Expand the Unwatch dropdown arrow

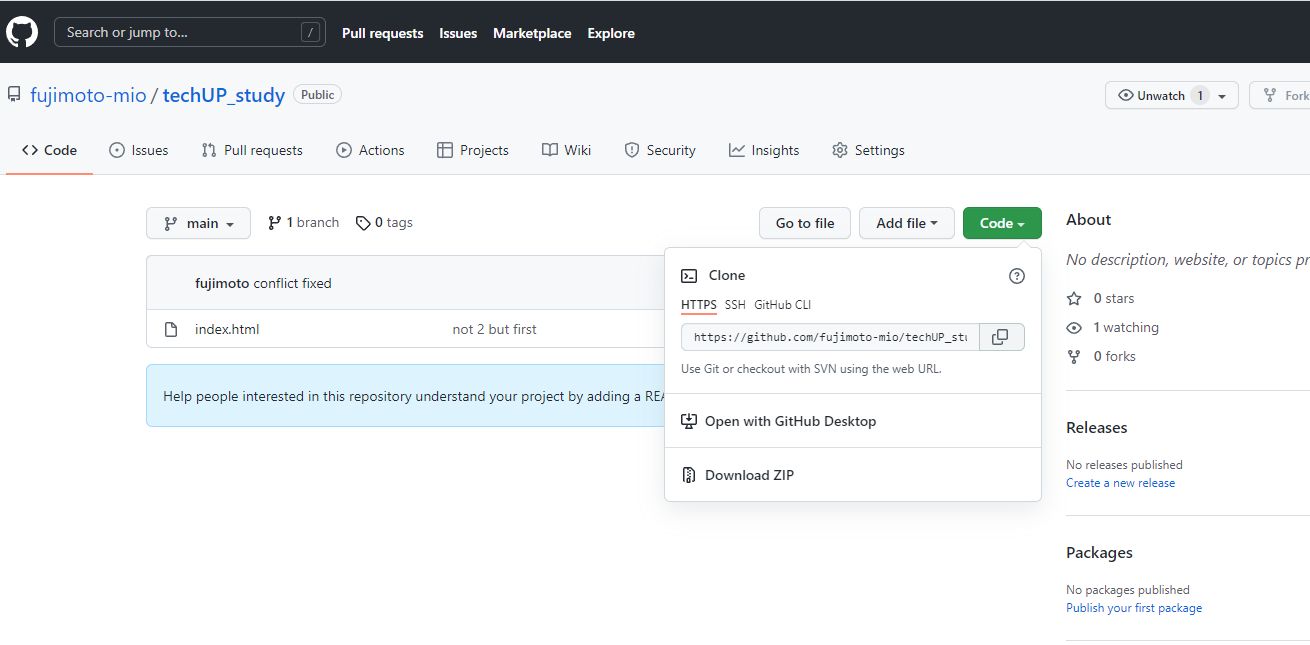[1222, 96]
